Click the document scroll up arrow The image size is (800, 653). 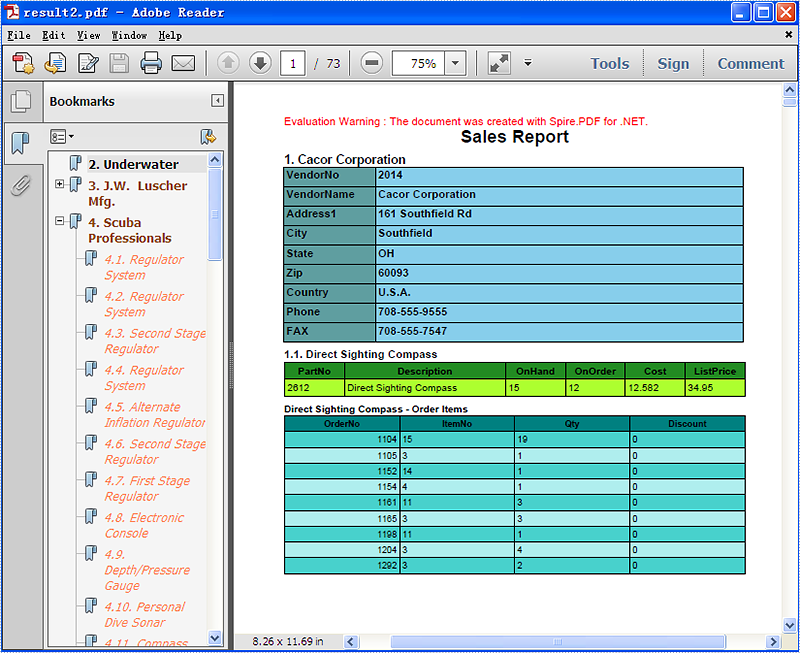tap(790, 90)
